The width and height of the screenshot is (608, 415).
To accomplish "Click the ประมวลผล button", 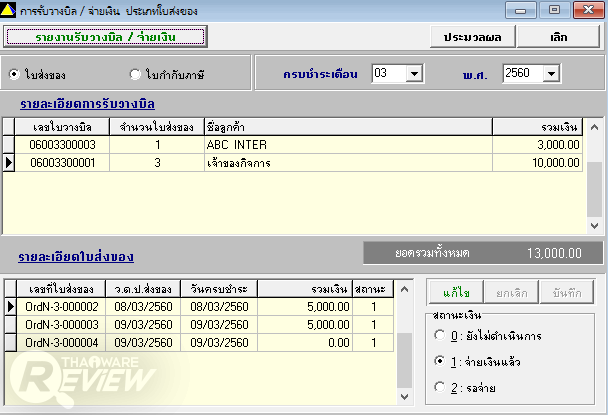I will [473, 37].
